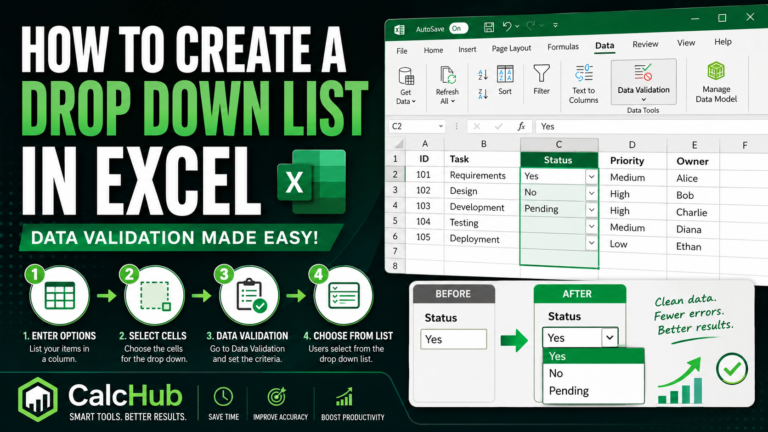The image size is (768, 432).
Task: Click the Get Data icon
Action: point(406,76)
